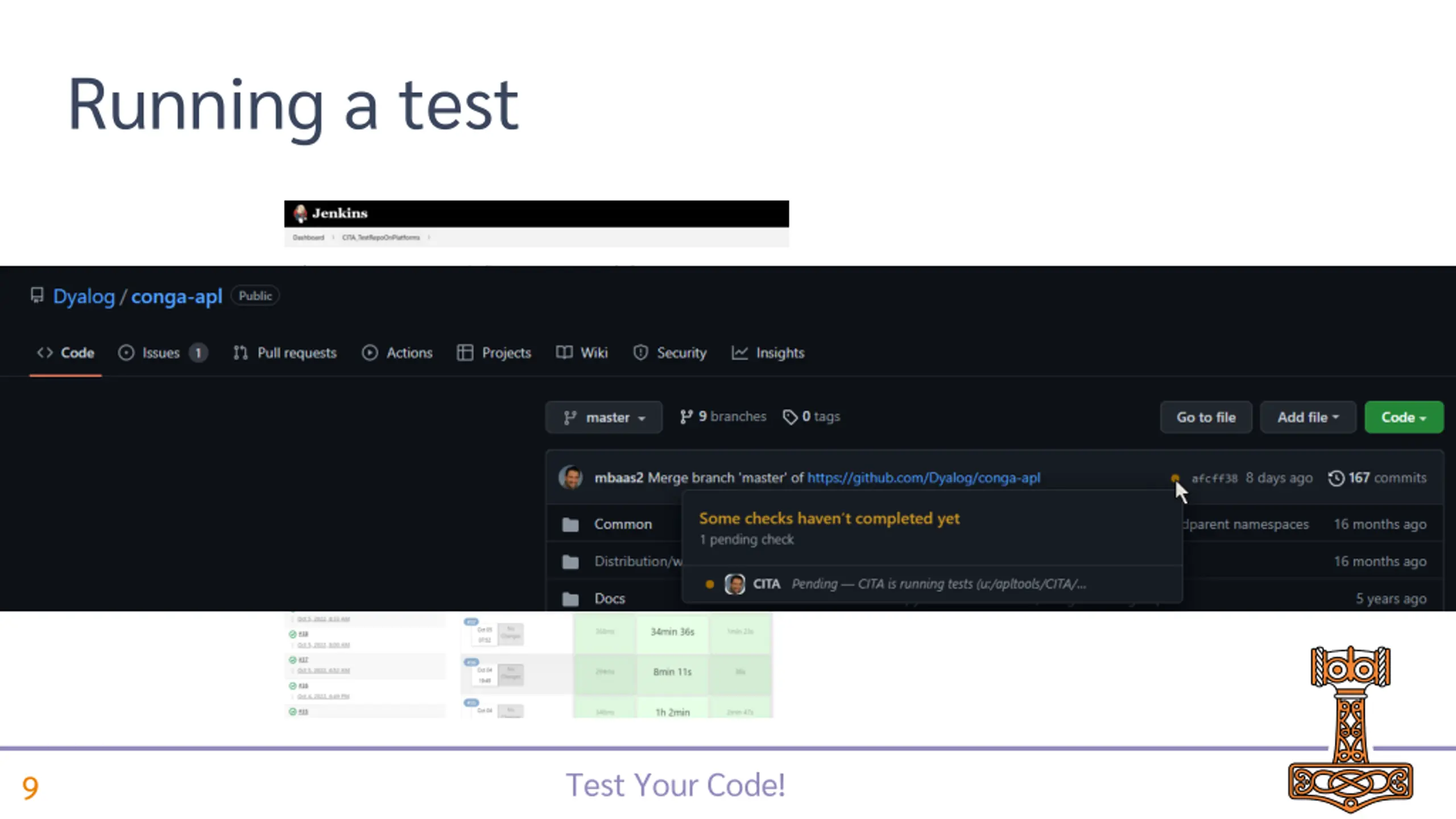View the 9 branches link

pos(723,417)
